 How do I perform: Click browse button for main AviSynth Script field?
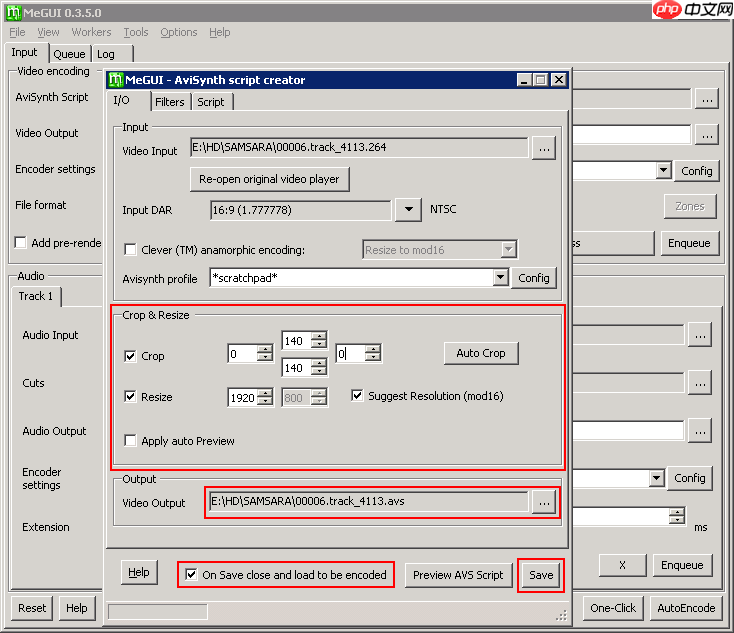707,98
